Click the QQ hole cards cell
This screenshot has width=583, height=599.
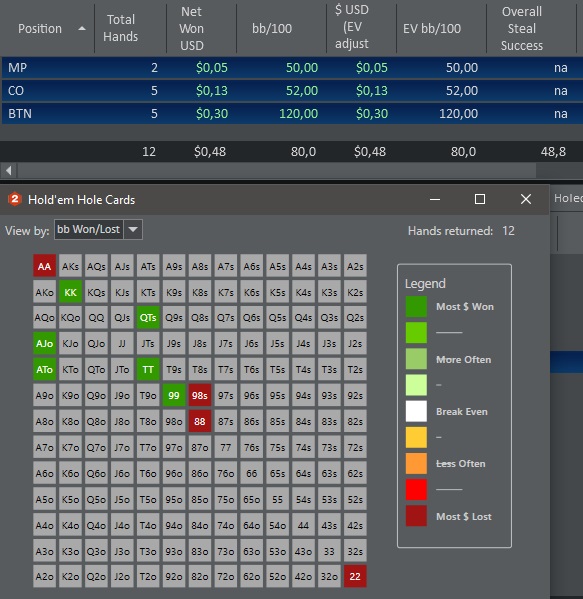(x=96, y=317)
